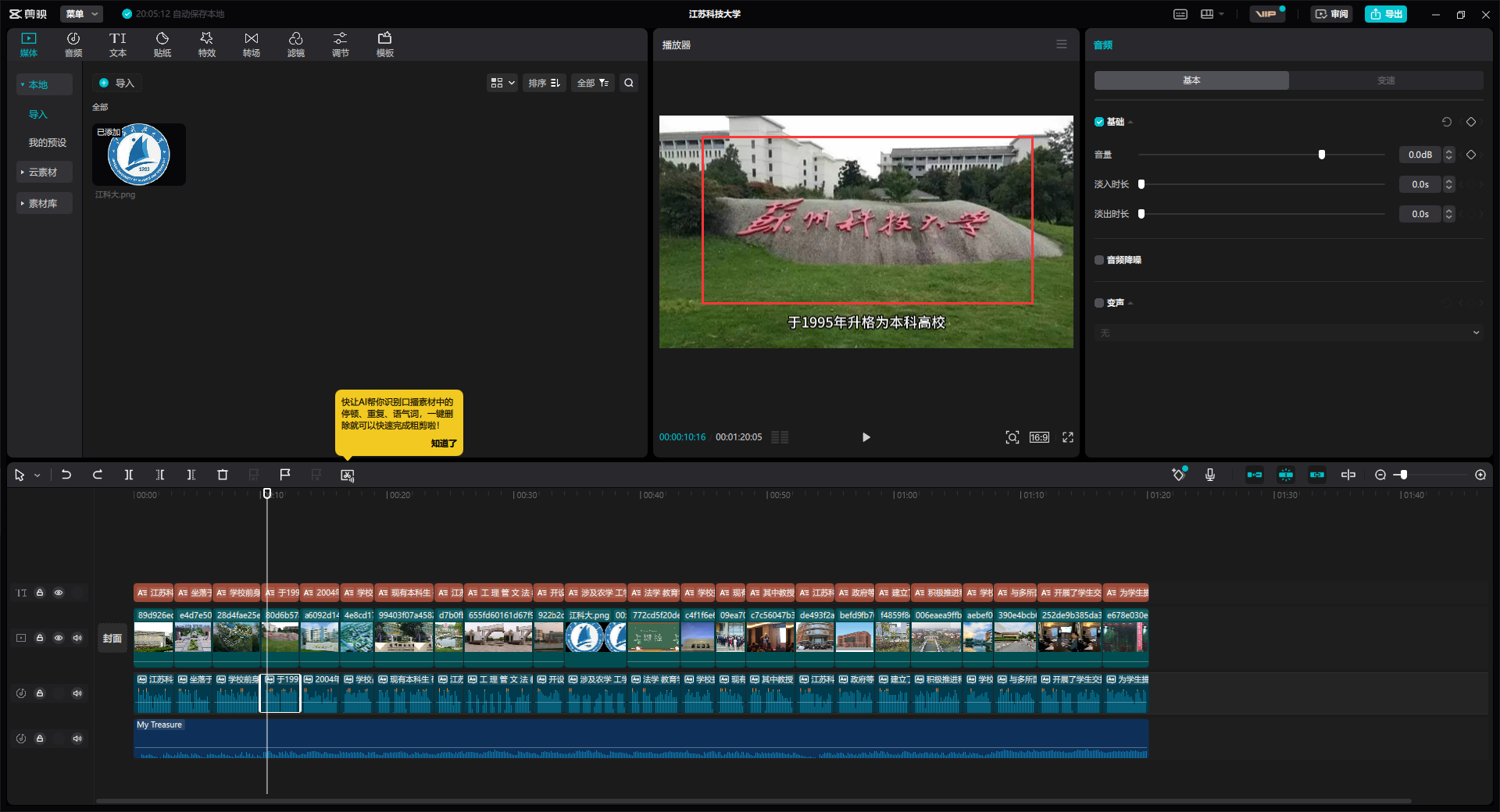
Task: Change the 16:9 aspect ratio
Action: (x=1039, y=437)
